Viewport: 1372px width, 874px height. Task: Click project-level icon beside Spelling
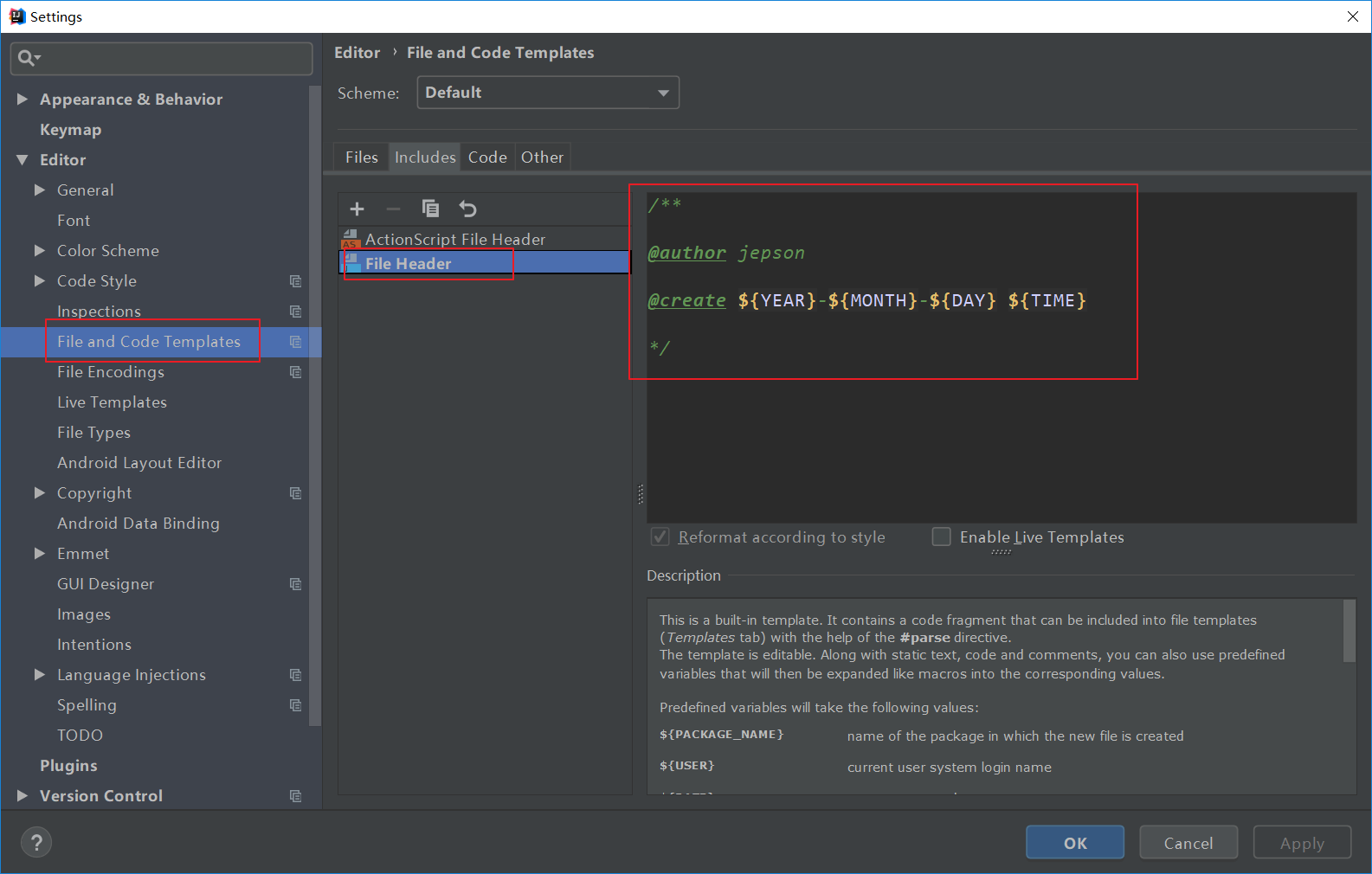pyautogui.click(x=295, y=705)
